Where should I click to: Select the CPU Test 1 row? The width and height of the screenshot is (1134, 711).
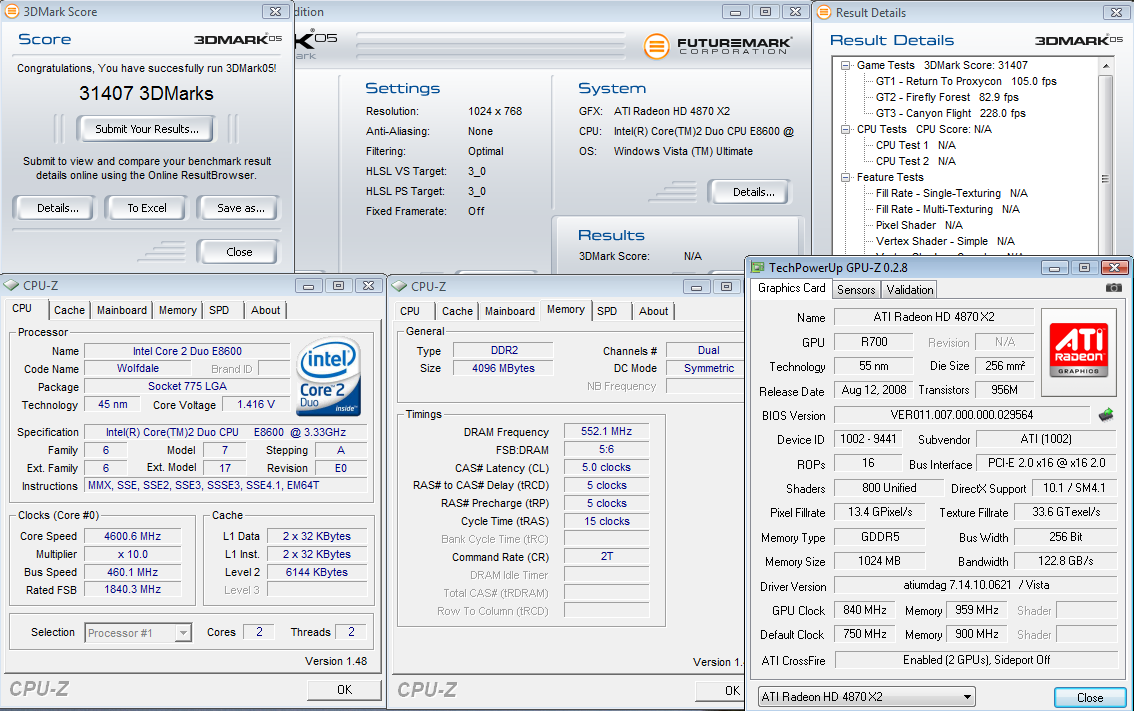(x=915, y=145)
